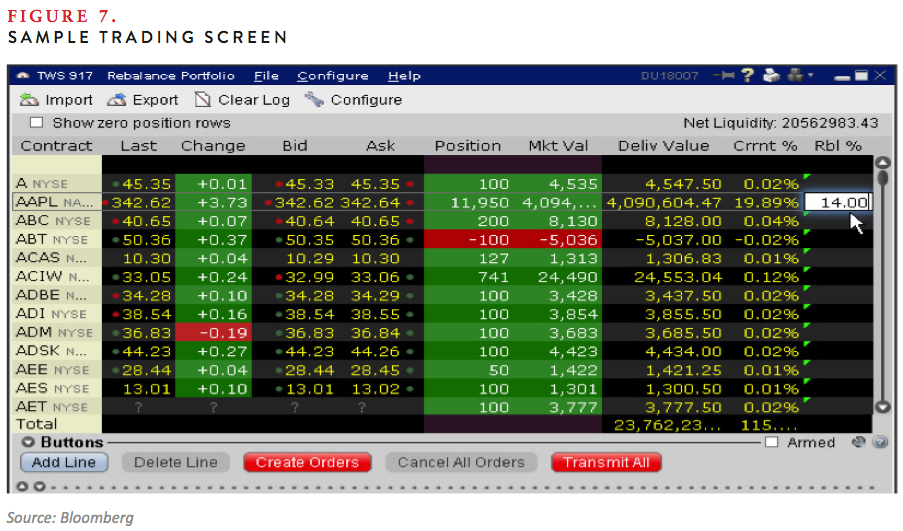Screen dimensions: 903x531
Task: Click the wrench icon beside Armed
Action: [859, 442]
